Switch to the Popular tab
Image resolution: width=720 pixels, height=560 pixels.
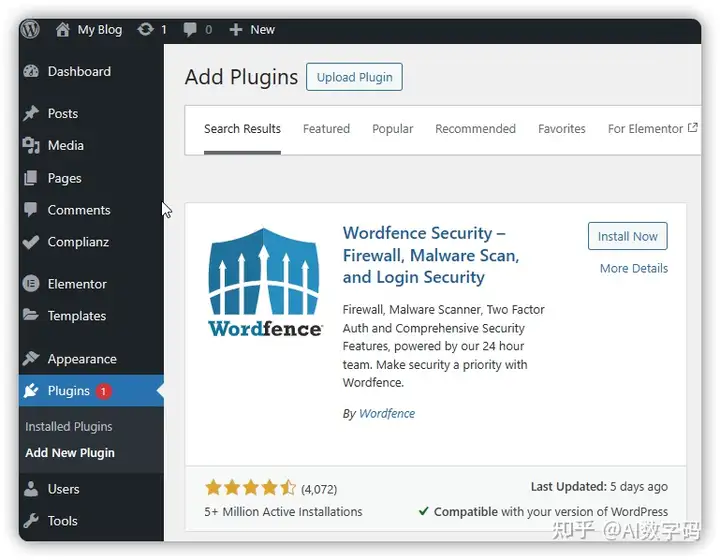click(393, 129)
